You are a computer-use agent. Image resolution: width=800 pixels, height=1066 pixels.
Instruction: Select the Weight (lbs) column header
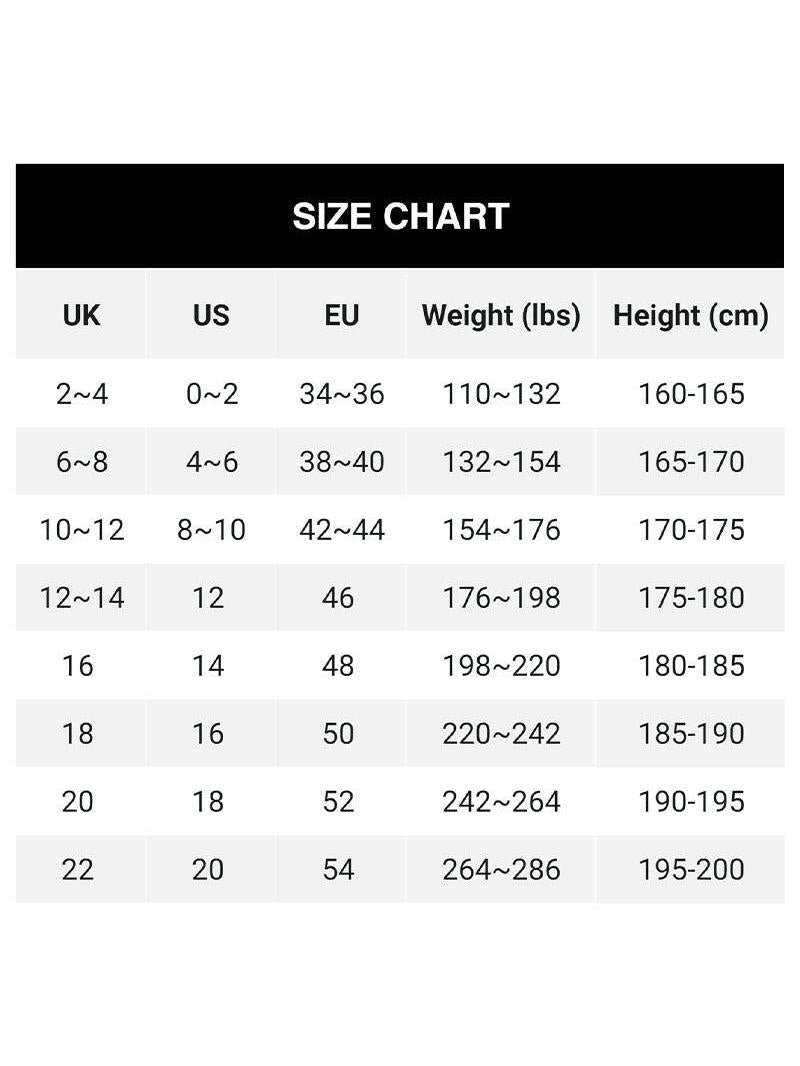[x=501, y=315]
